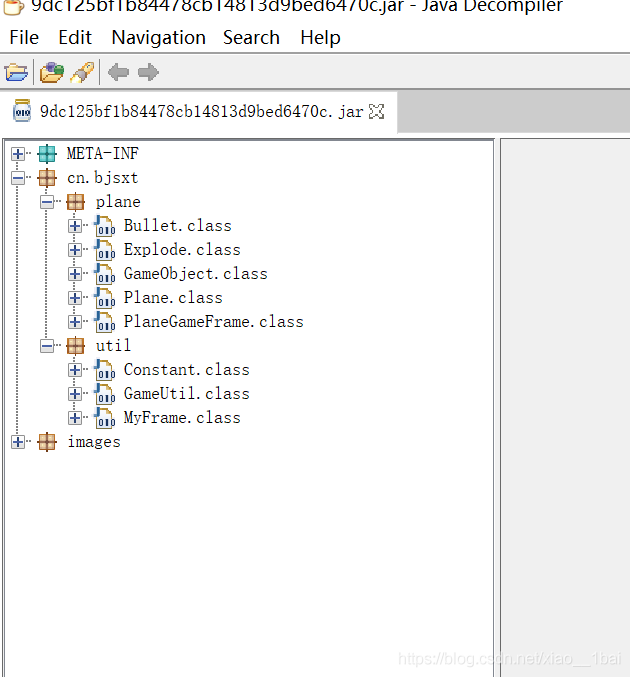Click the Search flashlight toolbar icon

click(82, 72)
